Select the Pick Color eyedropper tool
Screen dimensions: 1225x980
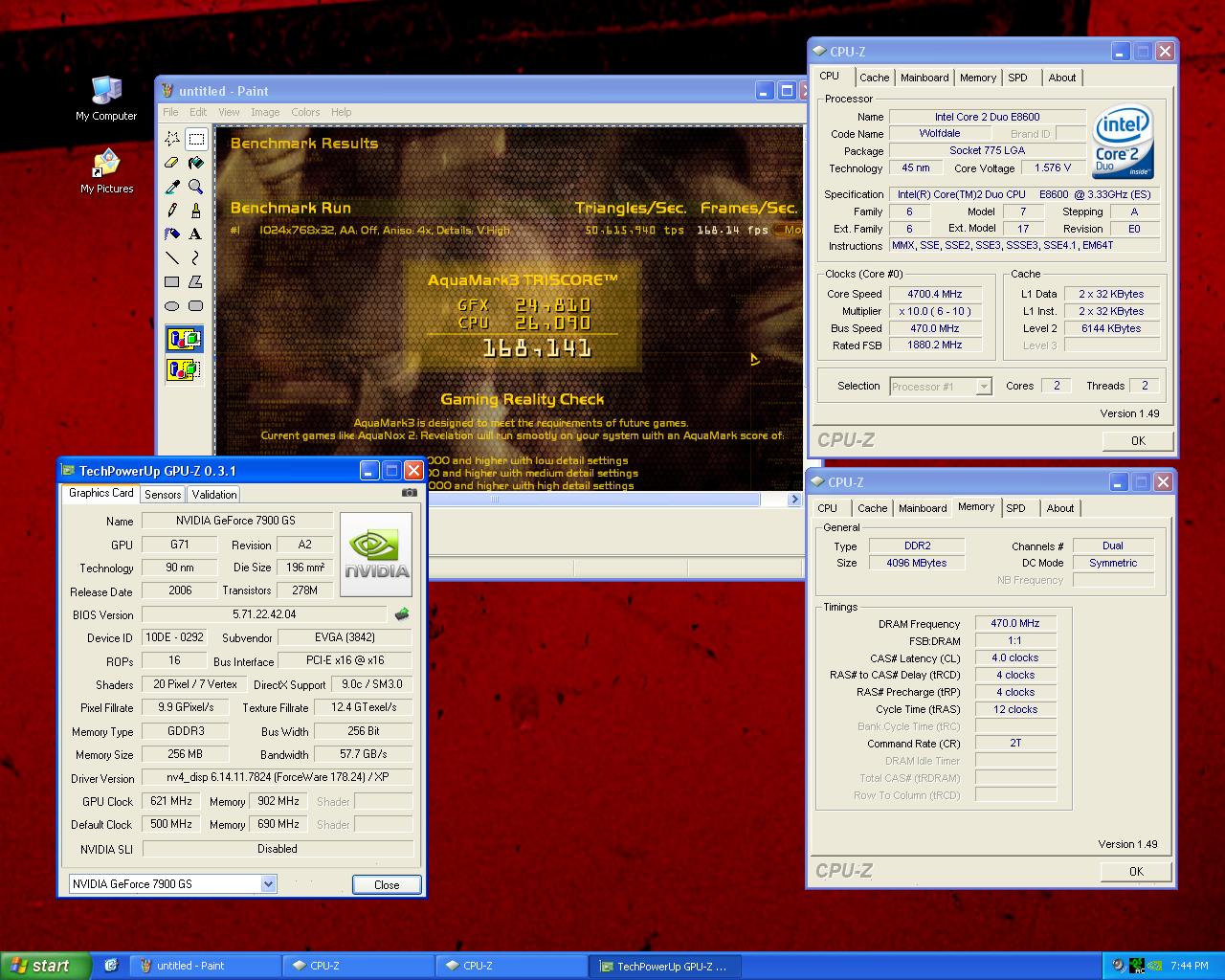point(172,187)
